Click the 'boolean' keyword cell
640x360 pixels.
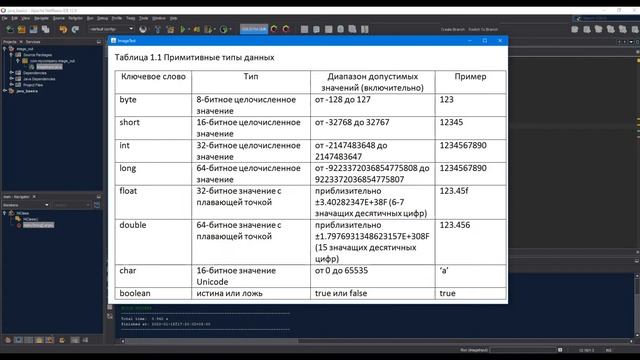point(153,293)
